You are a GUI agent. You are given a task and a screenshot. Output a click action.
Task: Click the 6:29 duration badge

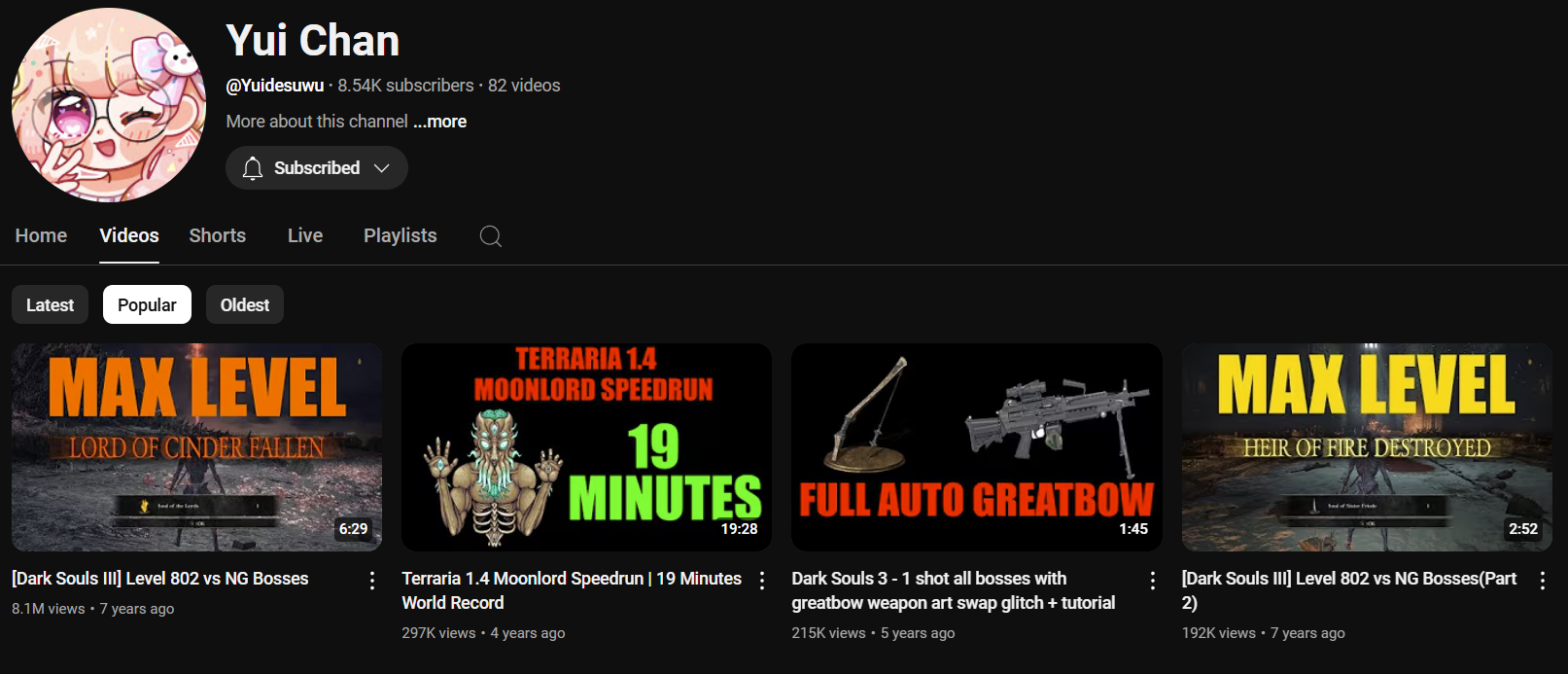click(x=353, y=529)
